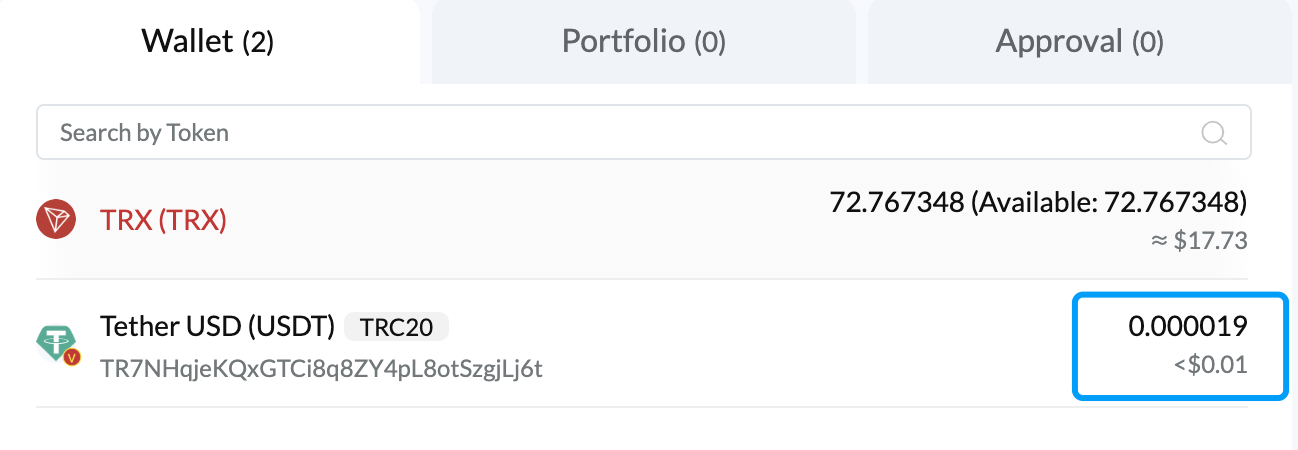
Task: Click the magnifier search icon
Action: point(1213,133)
